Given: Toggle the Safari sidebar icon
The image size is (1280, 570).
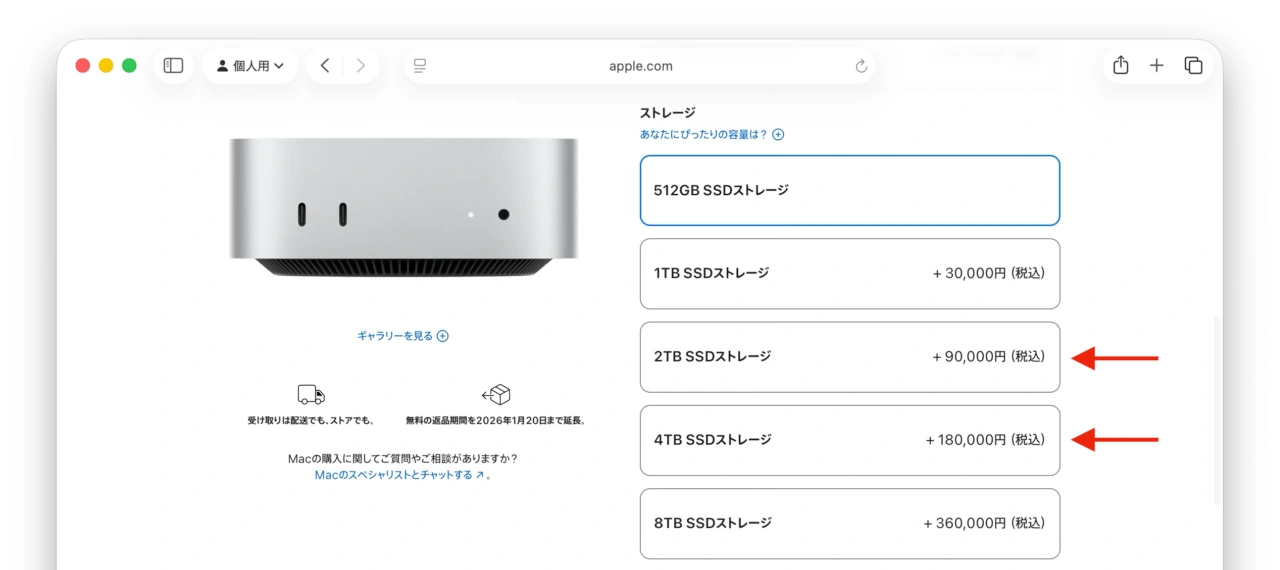Looking at the screenshot, I should [173, 66].
